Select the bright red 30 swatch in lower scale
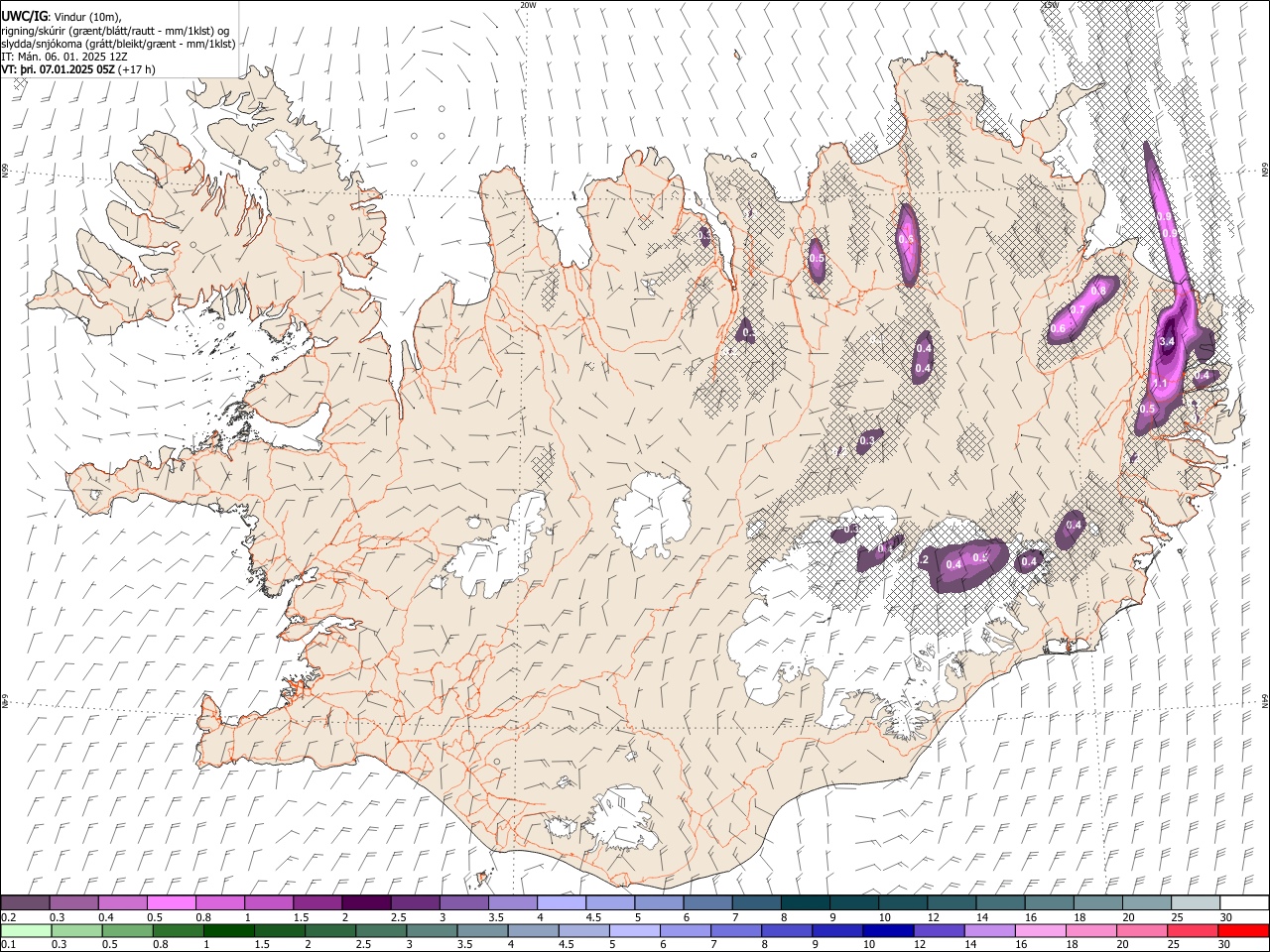 [x=1243, y=931]
